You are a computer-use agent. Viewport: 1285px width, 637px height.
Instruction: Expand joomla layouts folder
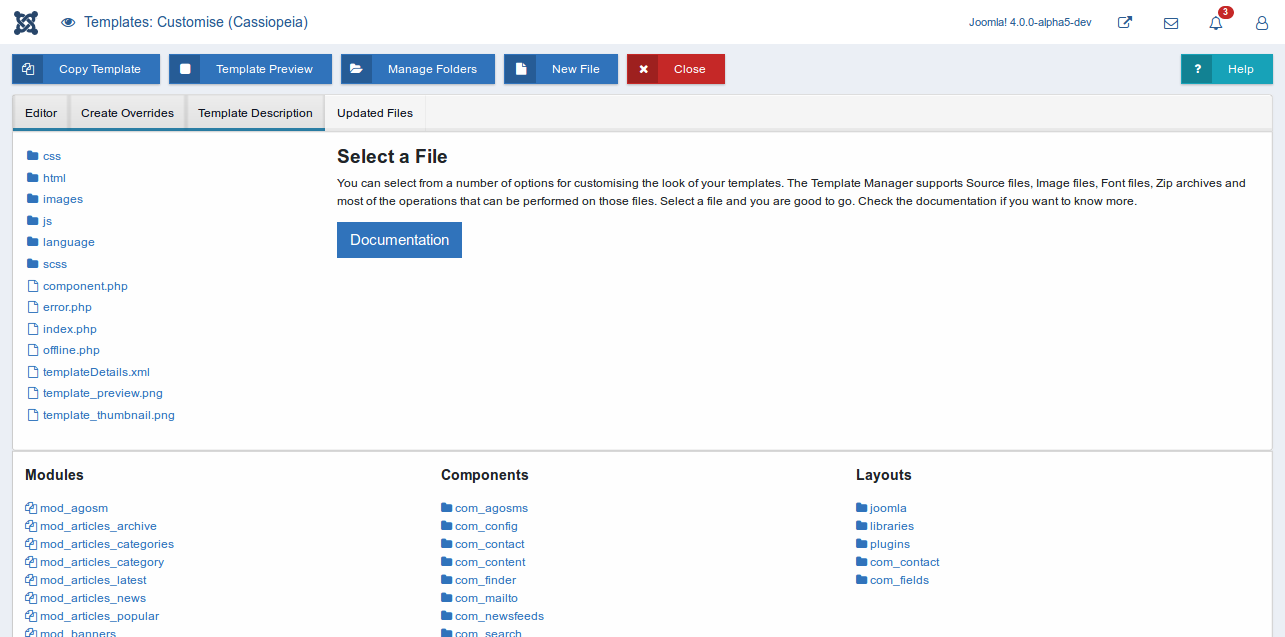pyautogui.click(x=888, y=508)
